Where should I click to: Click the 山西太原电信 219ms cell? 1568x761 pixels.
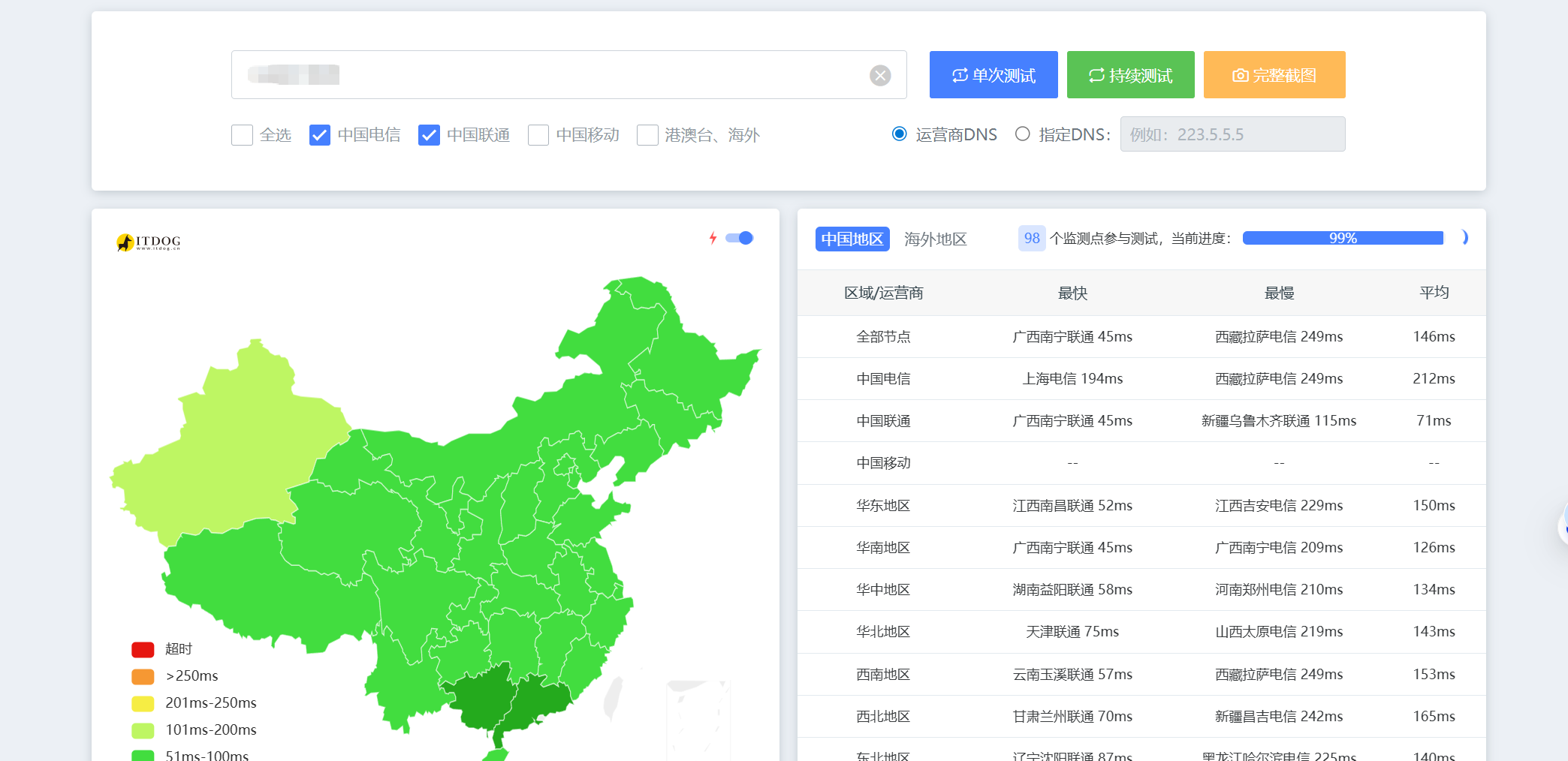[1279, 632]
